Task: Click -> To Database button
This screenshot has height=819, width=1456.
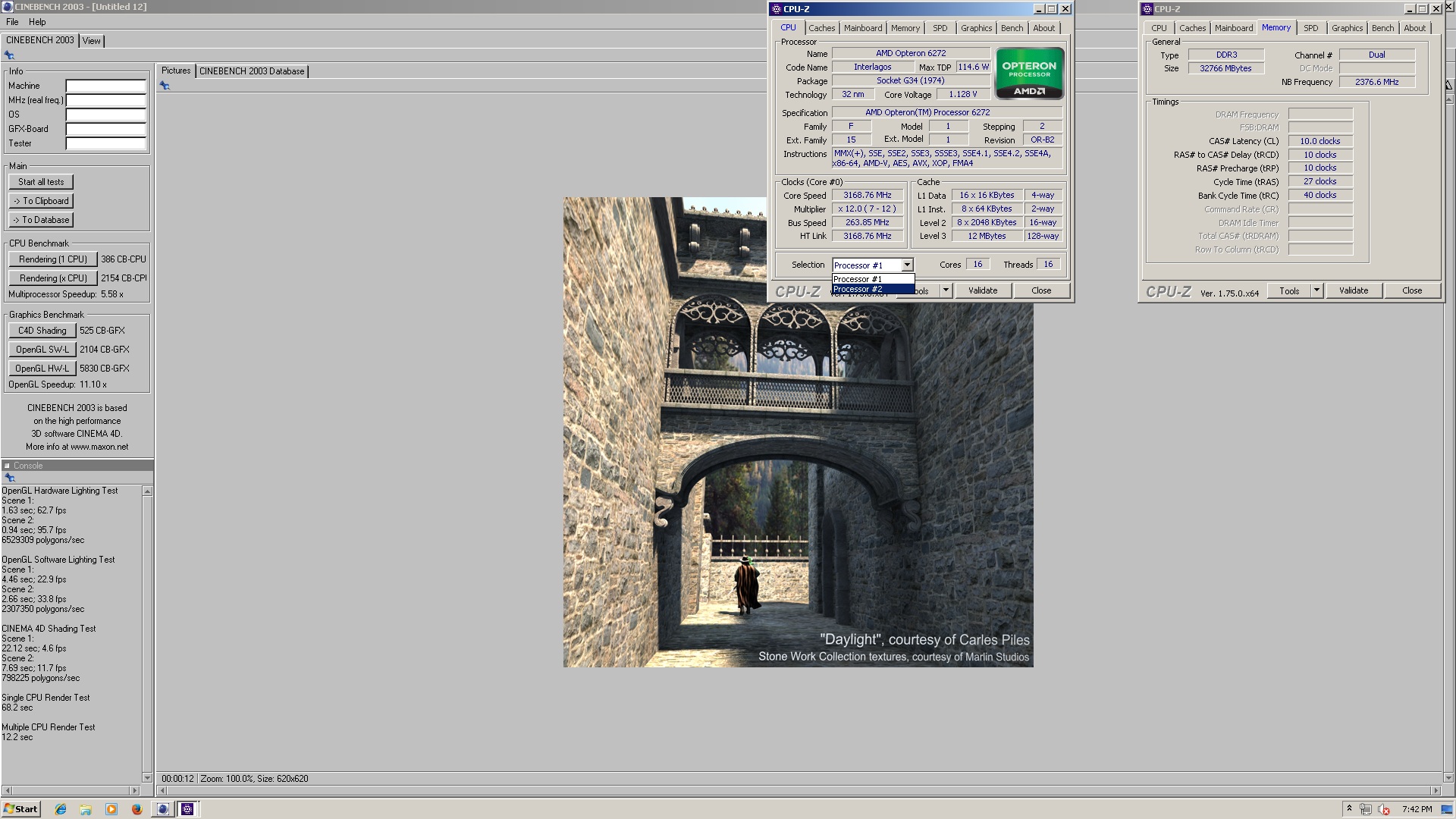Action: tap(41, 220)
